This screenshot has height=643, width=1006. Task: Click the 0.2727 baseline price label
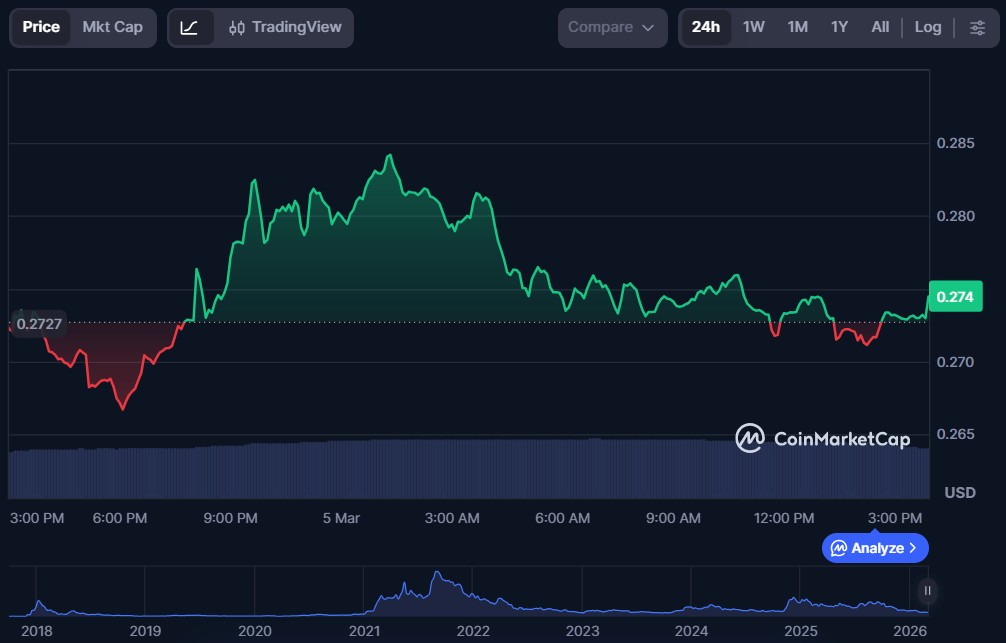coord(38,323)
